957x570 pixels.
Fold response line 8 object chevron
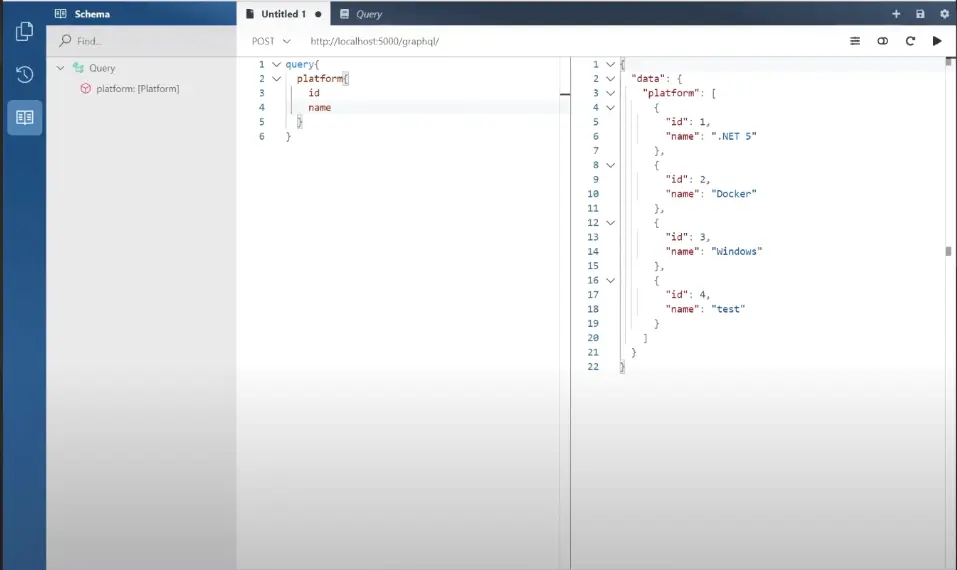[x=610, y=165]
